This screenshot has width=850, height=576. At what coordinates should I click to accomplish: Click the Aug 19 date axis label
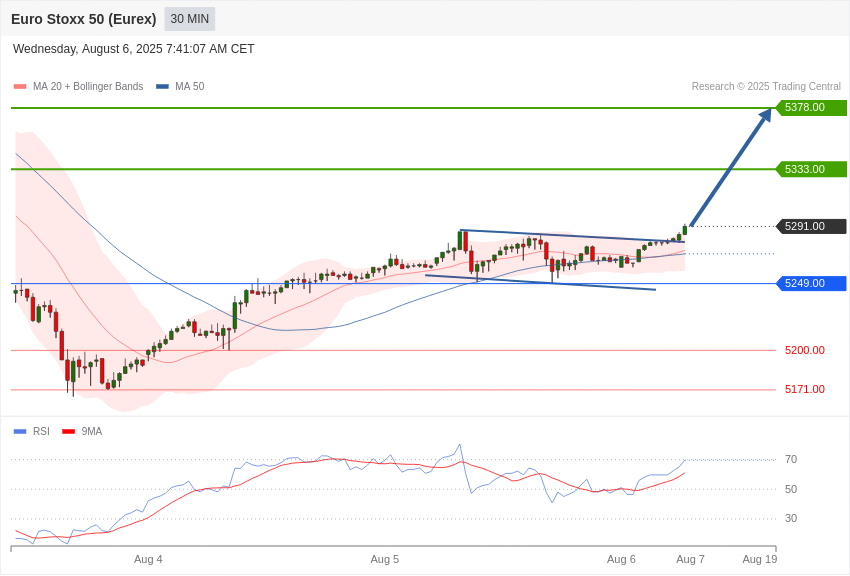pyautogui.click(x=759, y=559)
